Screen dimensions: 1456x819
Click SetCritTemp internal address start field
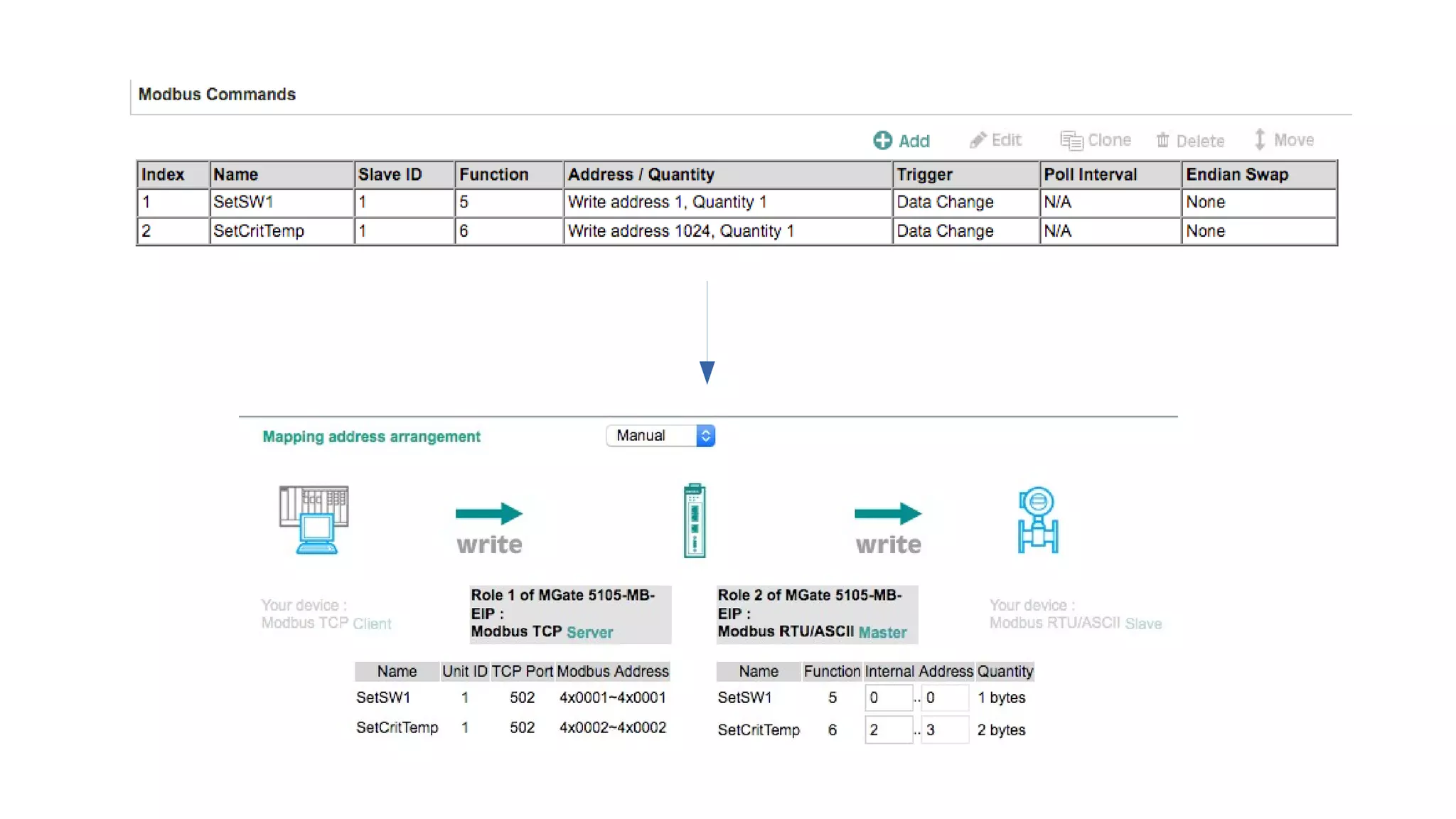[x=888, y=729]
